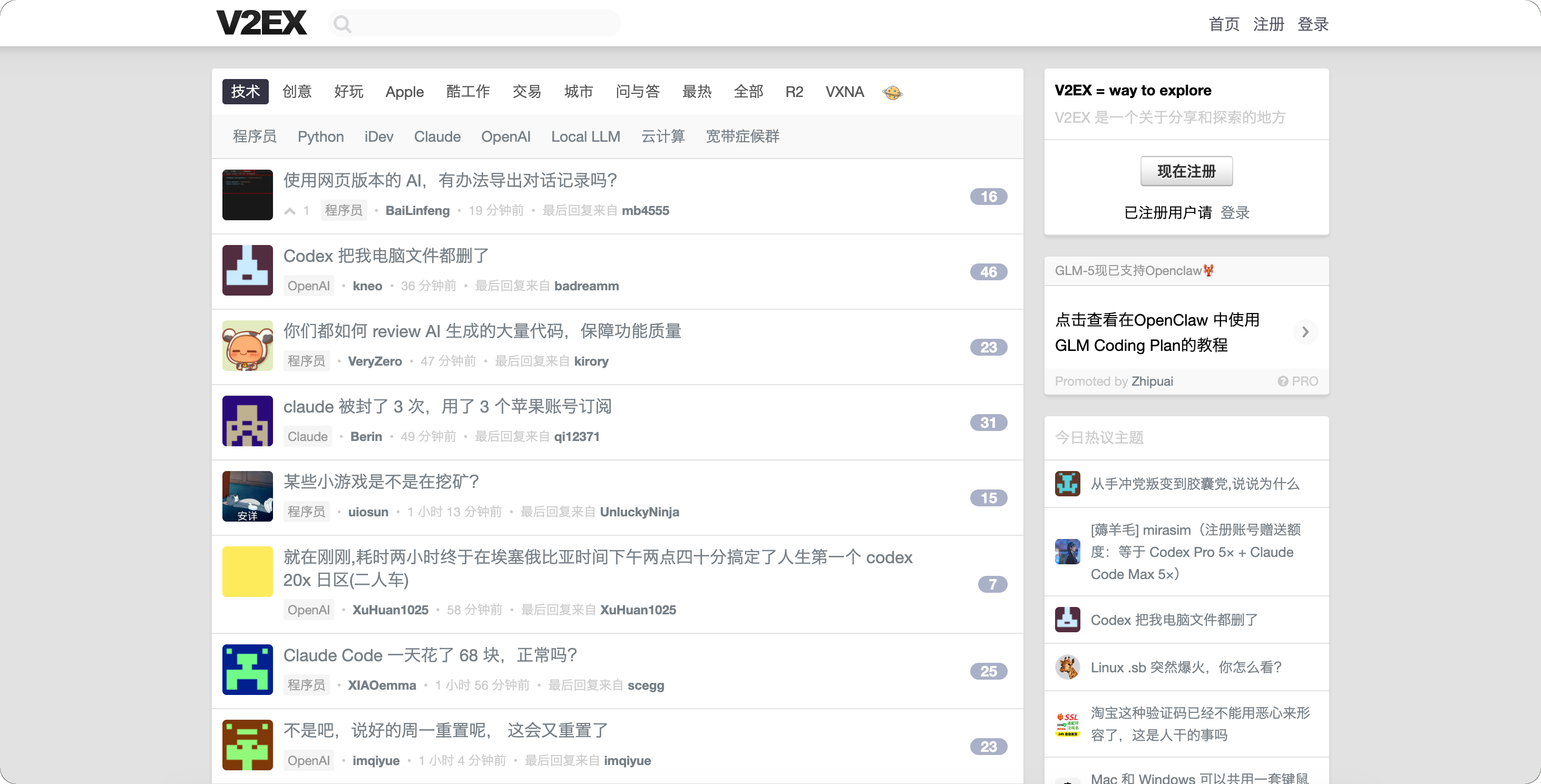1541x784 pixels.
Task: Open imqiyue's pixel avatar
Action: pyautogui.click(x=248, y=745)
